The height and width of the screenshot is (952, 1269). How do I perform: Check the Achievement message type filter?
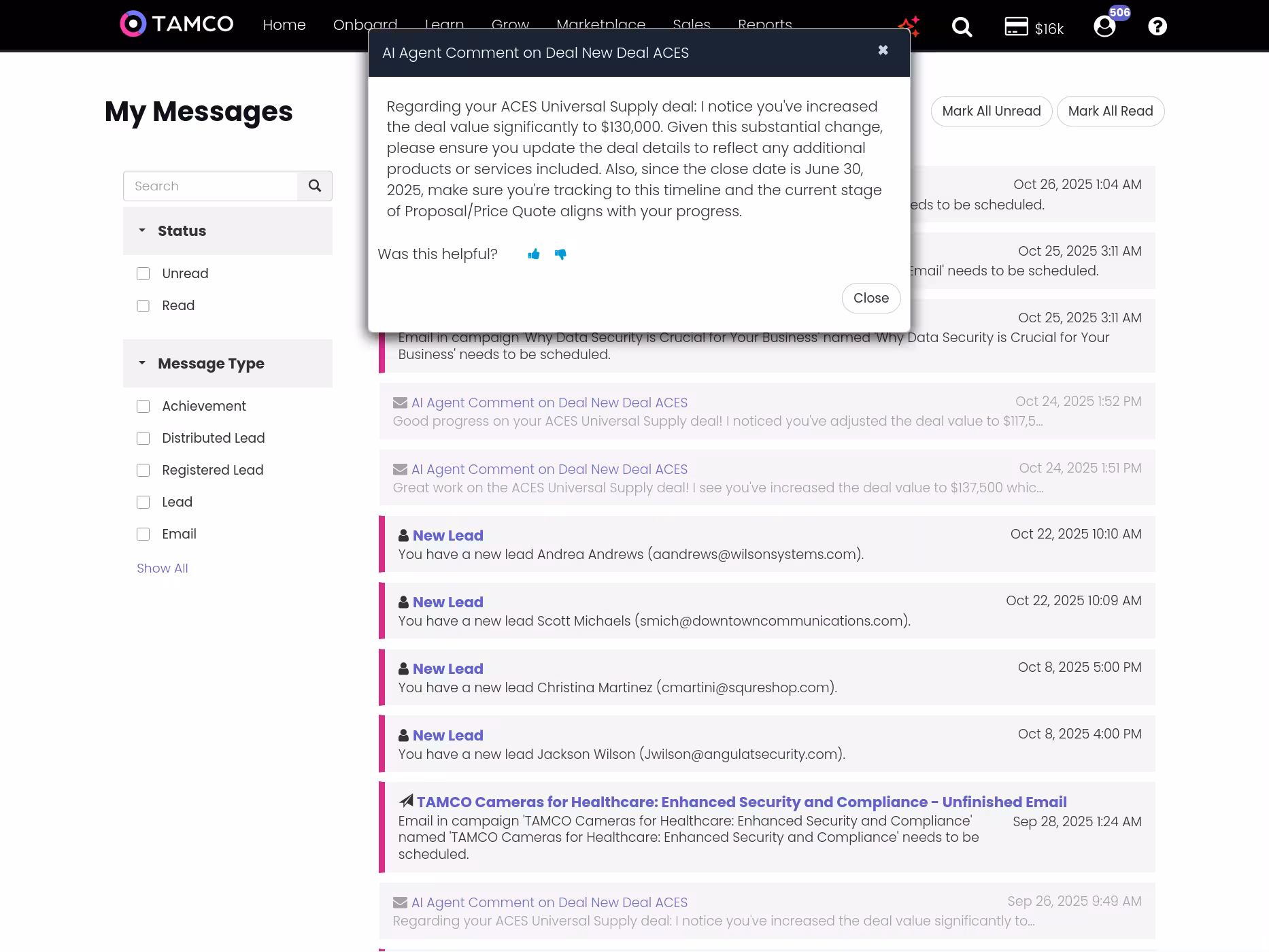click(x=143, y=406)
